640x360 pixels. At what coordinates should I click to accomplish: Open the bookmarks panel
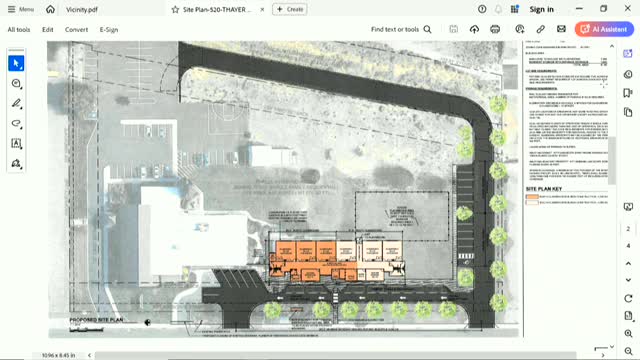[x=628, y=93]
